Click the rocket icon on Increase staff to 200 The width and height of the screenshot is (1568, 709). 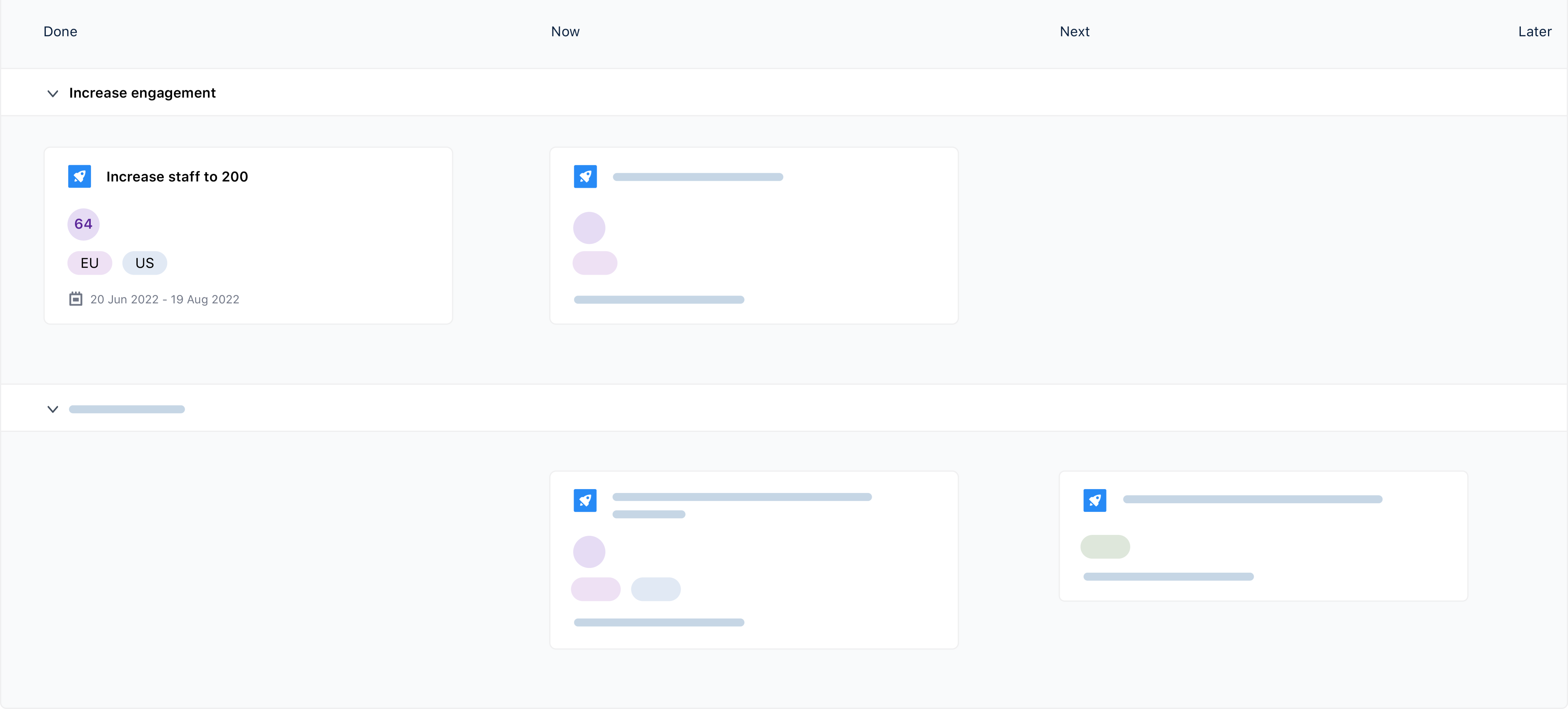click(80, 176)
